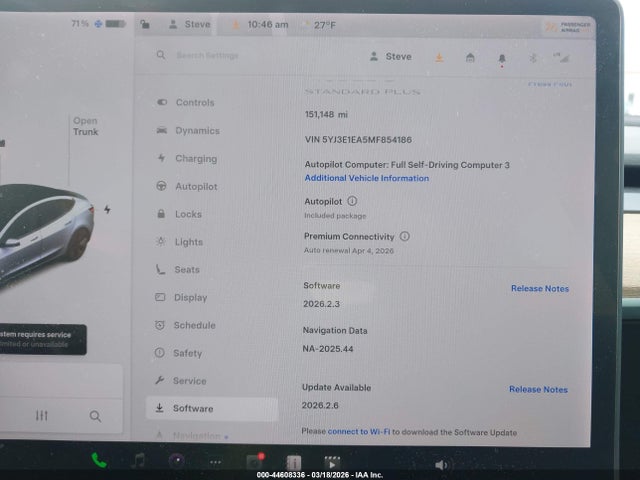The height and width of the screenshot is (480, 640).
Task: Open the Autopilot settings menu
Action: pos(187,187)
